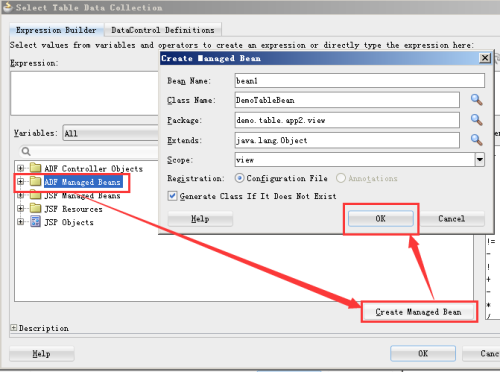Click the Extends field

pos(347,140)
